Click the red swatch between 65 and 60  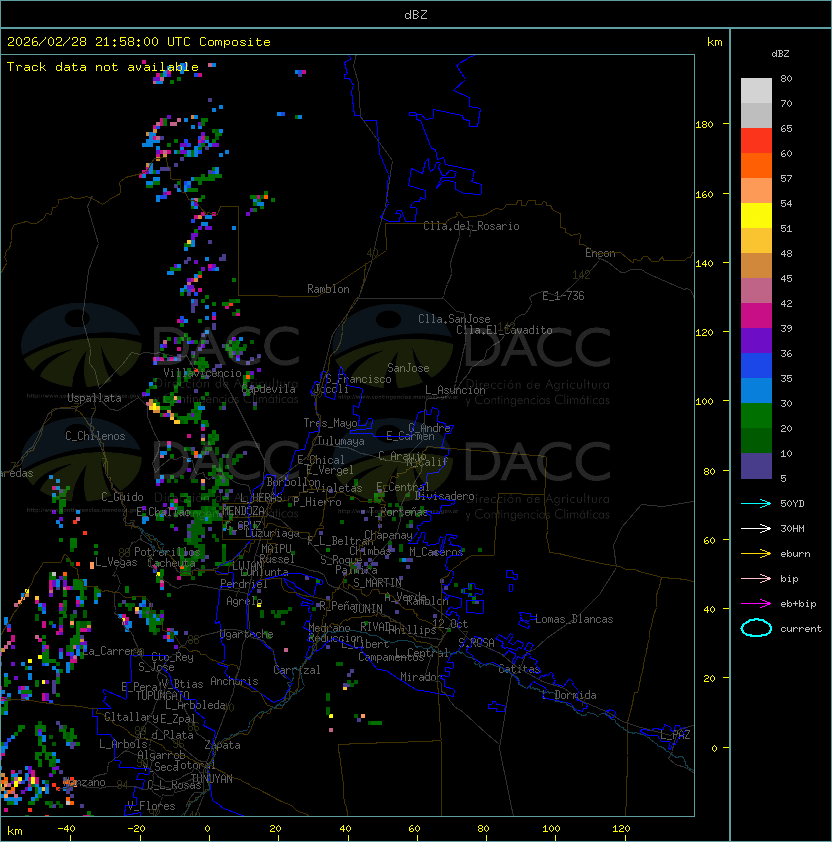[756, 141]
